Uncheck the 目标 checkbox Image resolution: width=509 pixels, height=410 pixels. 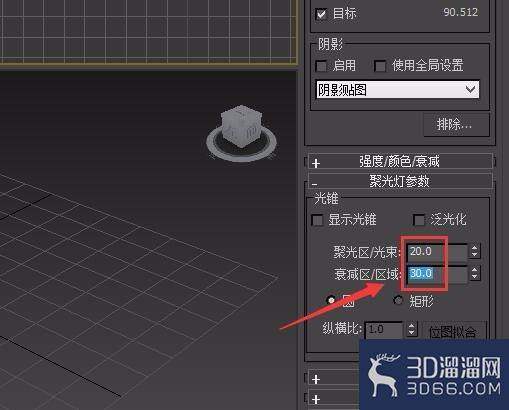tap(321, 14)
